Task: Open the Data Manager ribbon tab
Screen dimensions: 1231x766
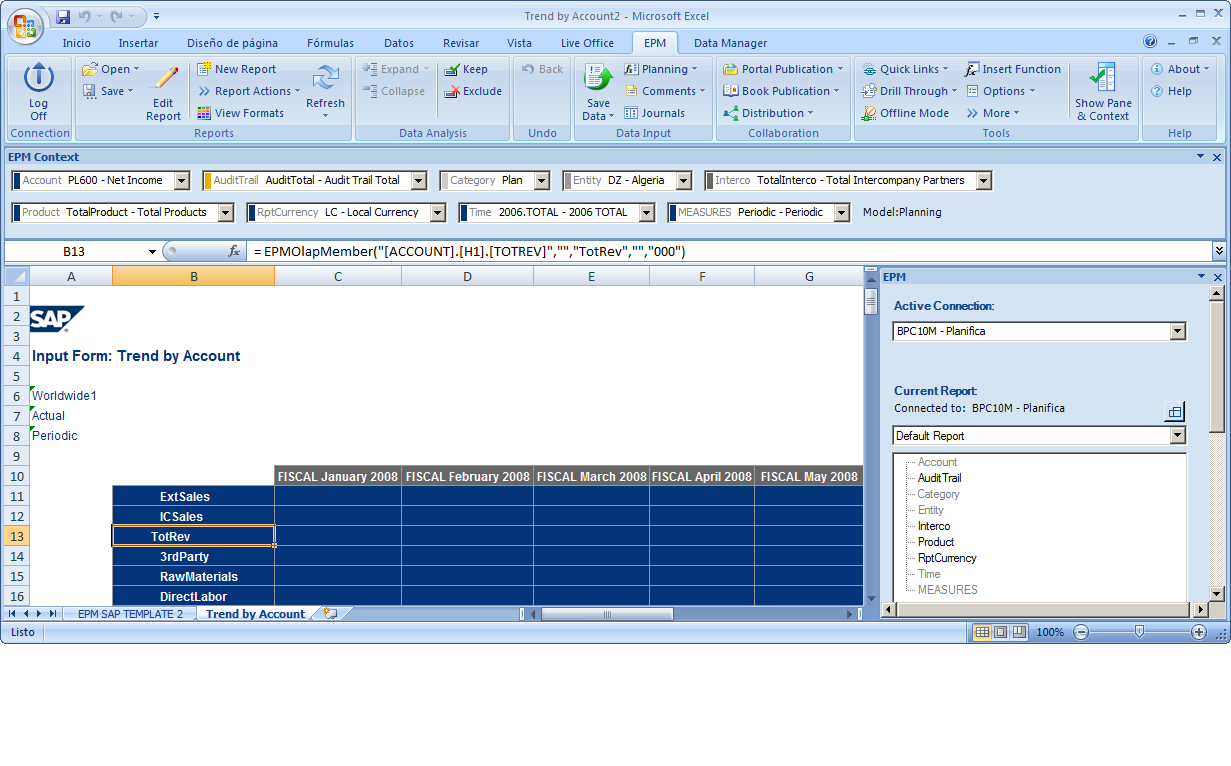Action: pyautogui.click(x=730, y=43)
